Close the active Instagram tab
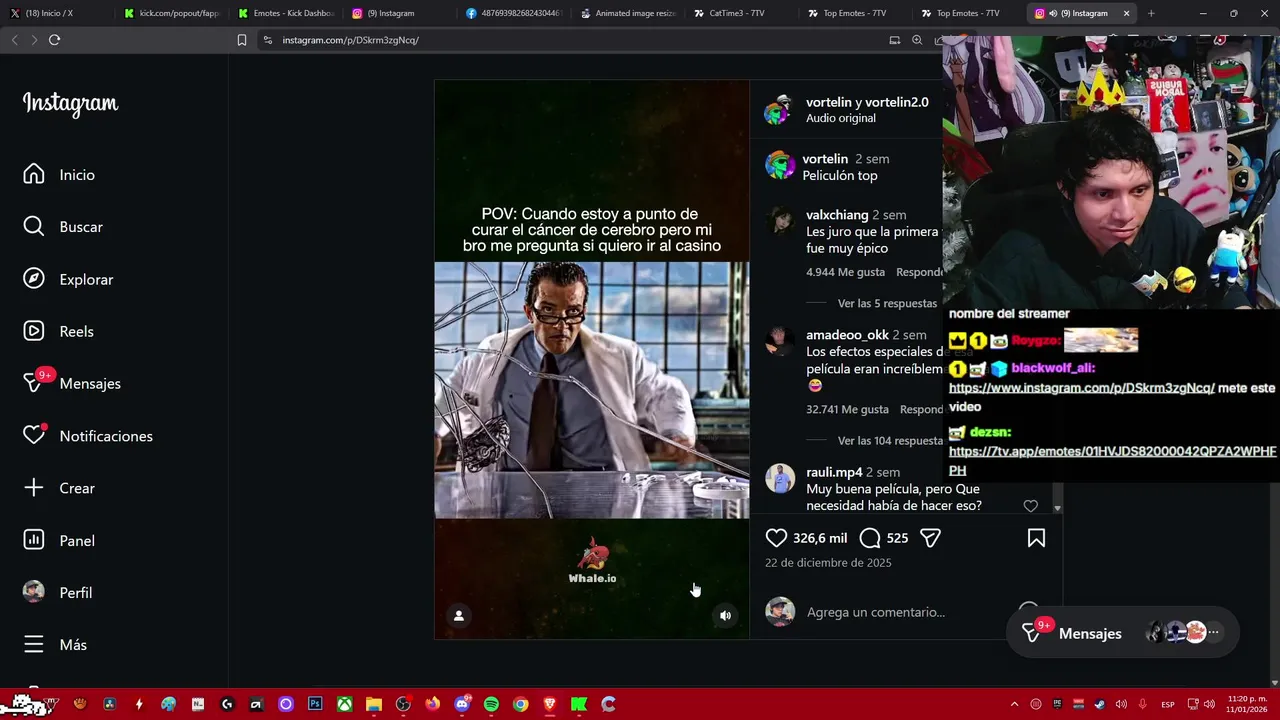This screenshot has width=1280, height=720. point(1126,13)
